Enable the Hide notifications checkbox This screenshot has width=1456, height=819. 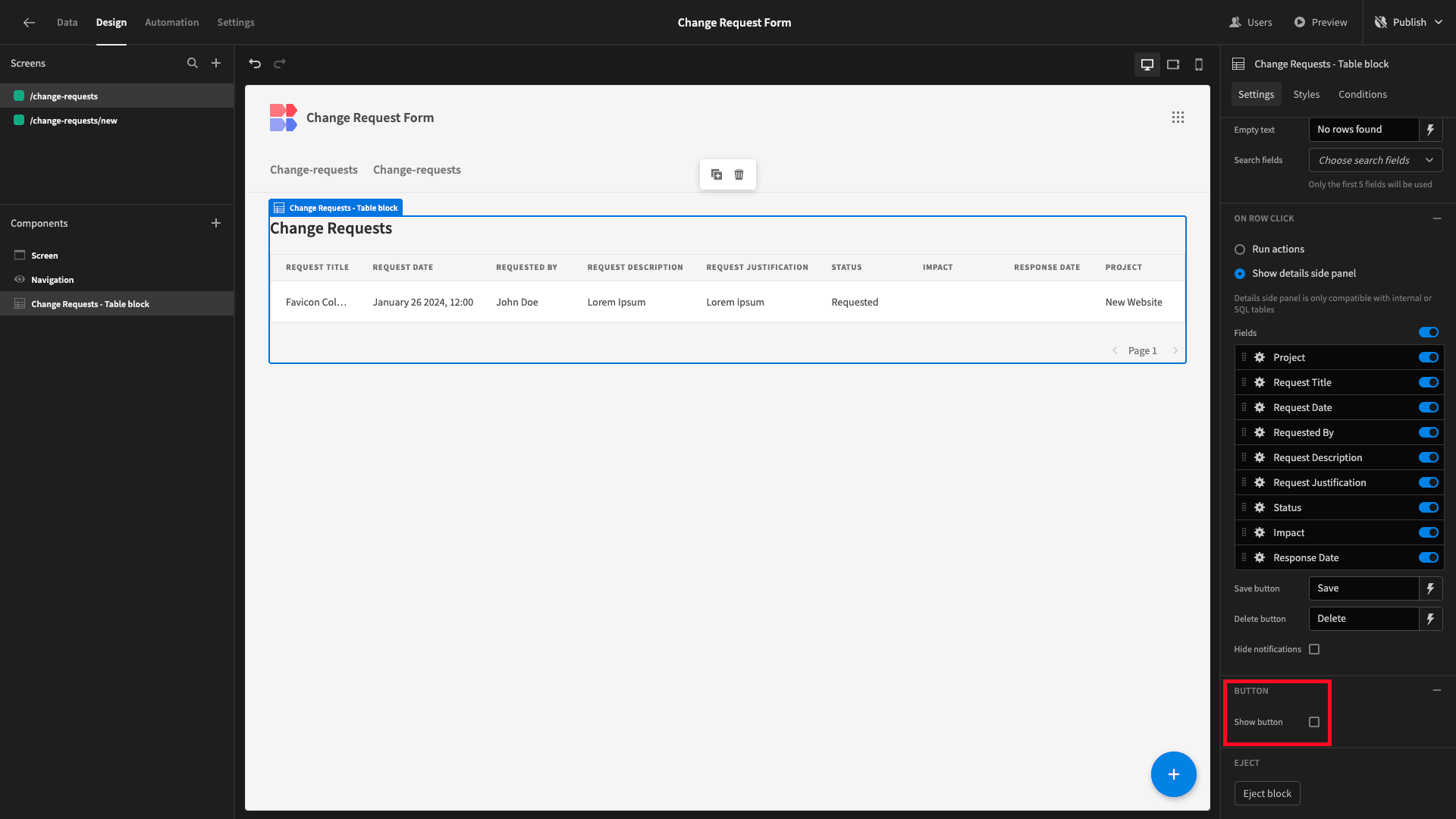point(1315,649)
